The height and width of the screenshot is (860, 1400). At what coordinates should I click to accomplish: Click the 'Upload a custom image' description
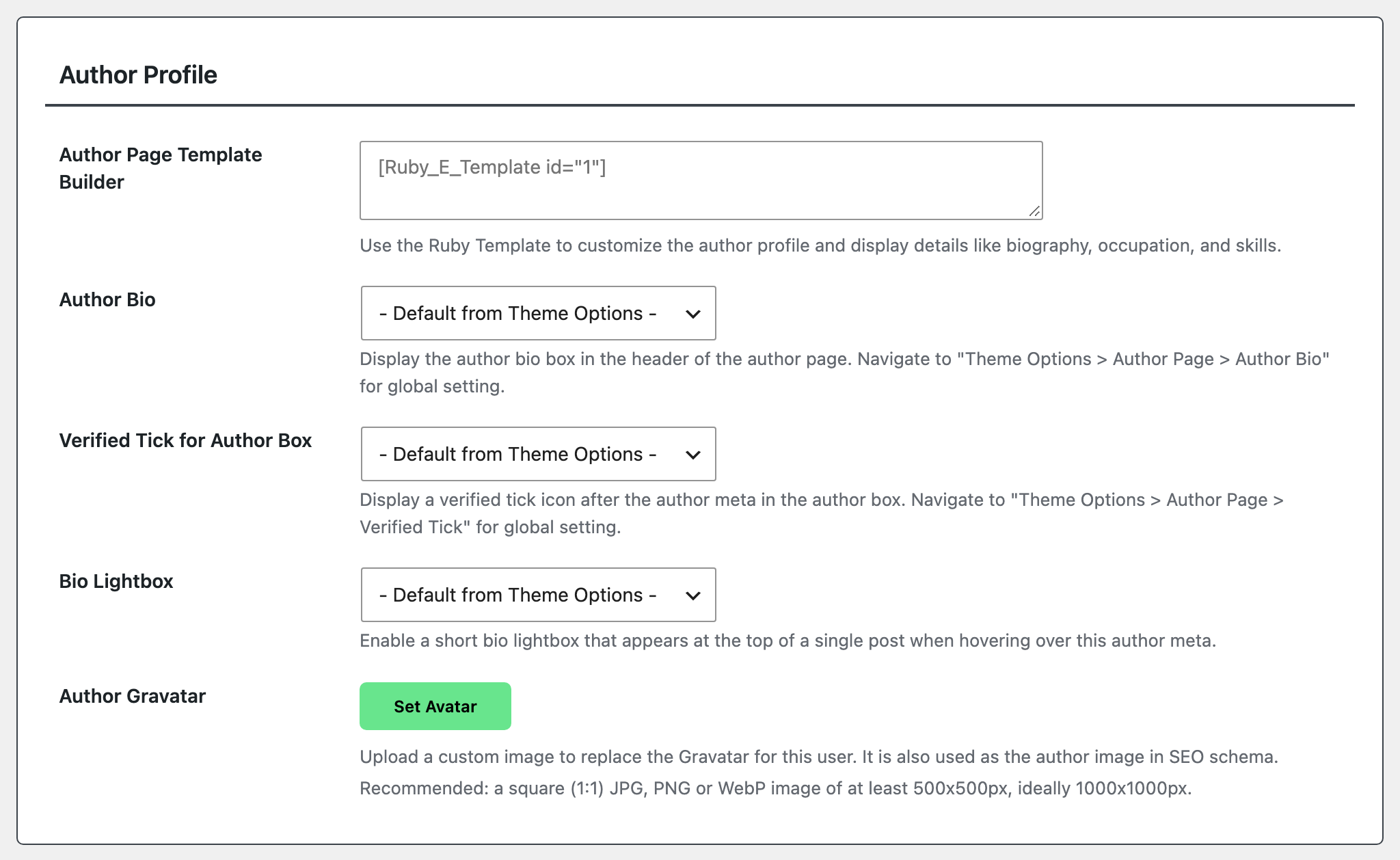pyautogui.click(x=819, y=757)
